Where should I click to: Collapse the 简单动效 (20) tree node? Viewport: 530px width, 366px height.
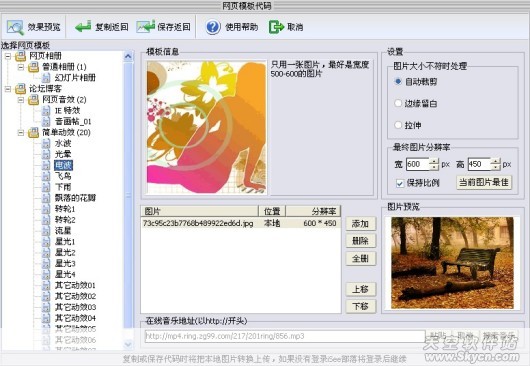(21, 133)
